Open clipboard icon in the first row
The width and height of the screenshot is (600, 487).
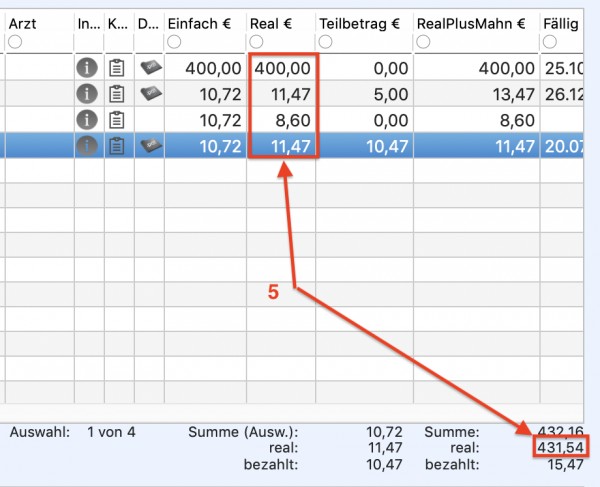pos(117,68)
